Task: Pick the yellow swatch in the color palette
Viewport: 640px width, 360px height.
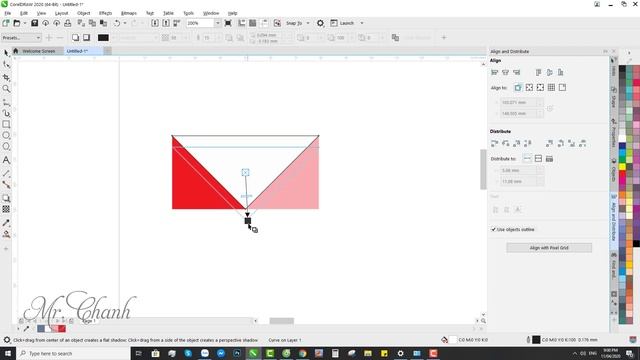Action: [x=622, y=167]
